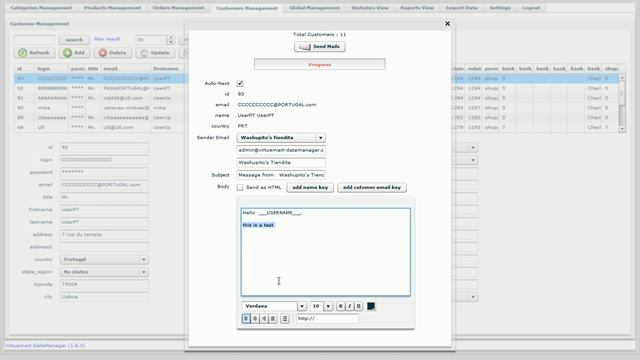640x360 pixels.
Task: Click the login column header
Action: point(51,69)
